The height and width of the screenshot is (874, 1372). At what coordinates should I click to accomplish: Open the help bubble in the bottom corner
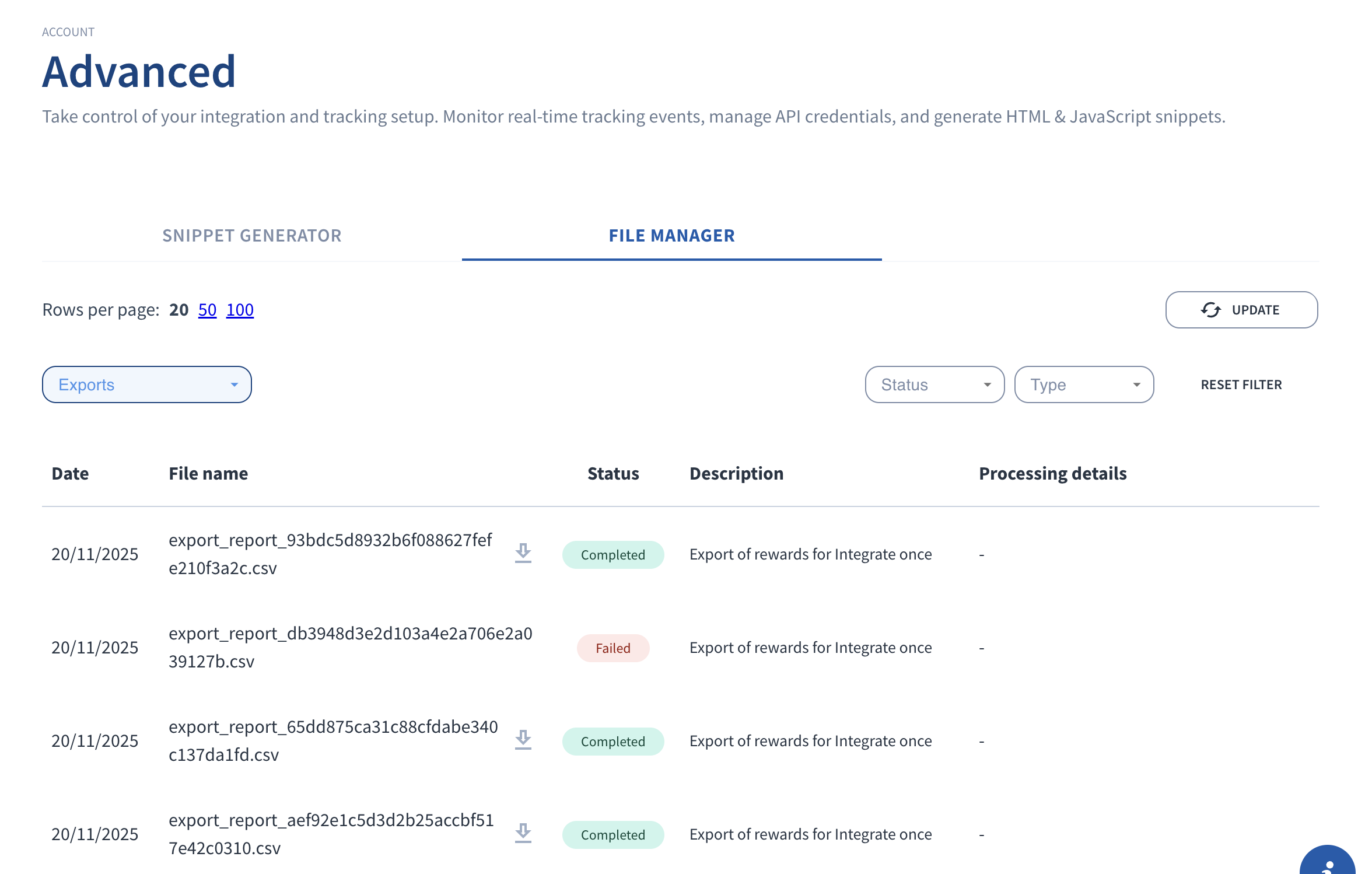tap(1328, 863)
